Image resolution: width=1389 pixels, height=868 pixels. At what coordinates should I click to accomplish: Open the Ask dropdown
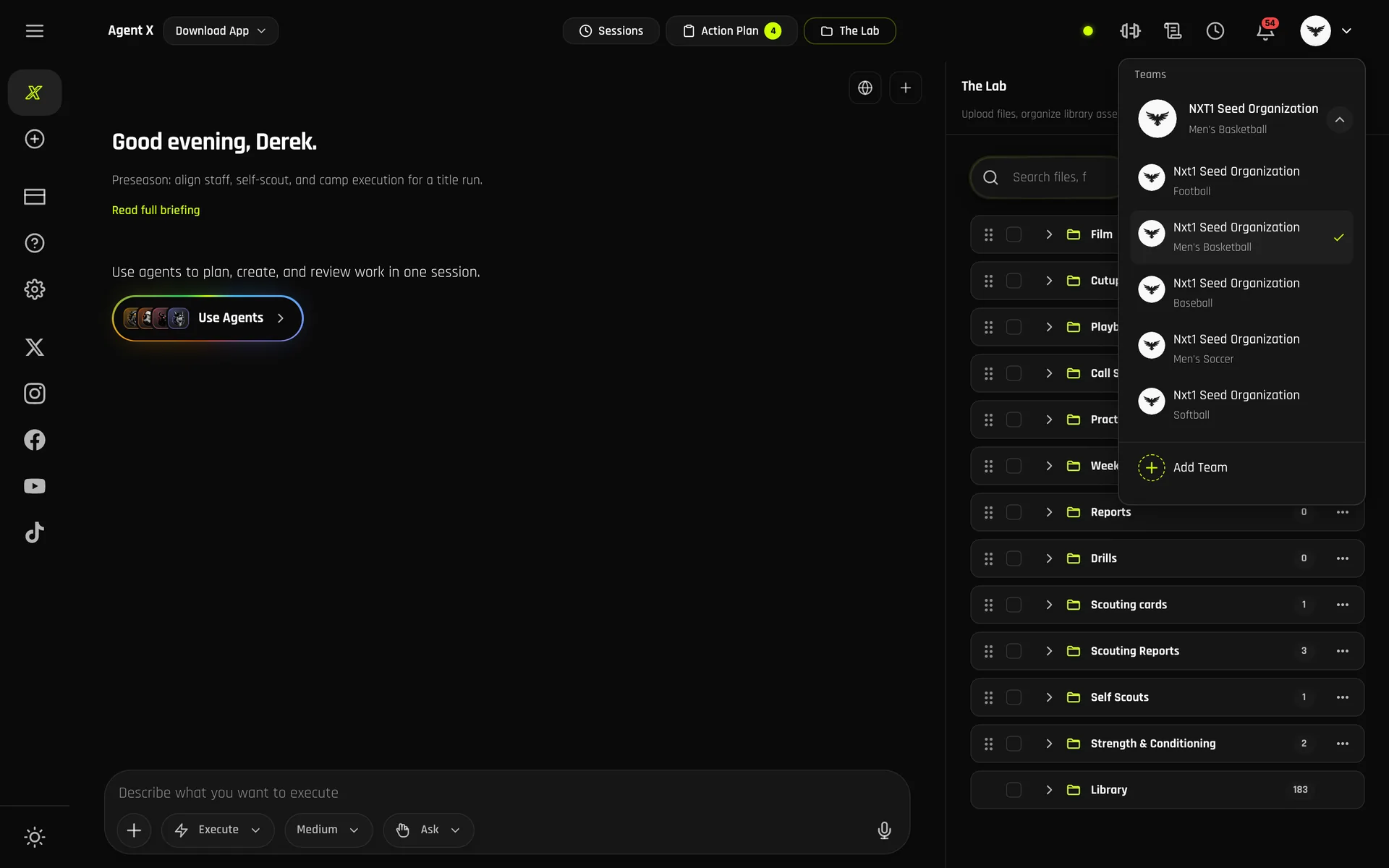(x=428, y=830)
